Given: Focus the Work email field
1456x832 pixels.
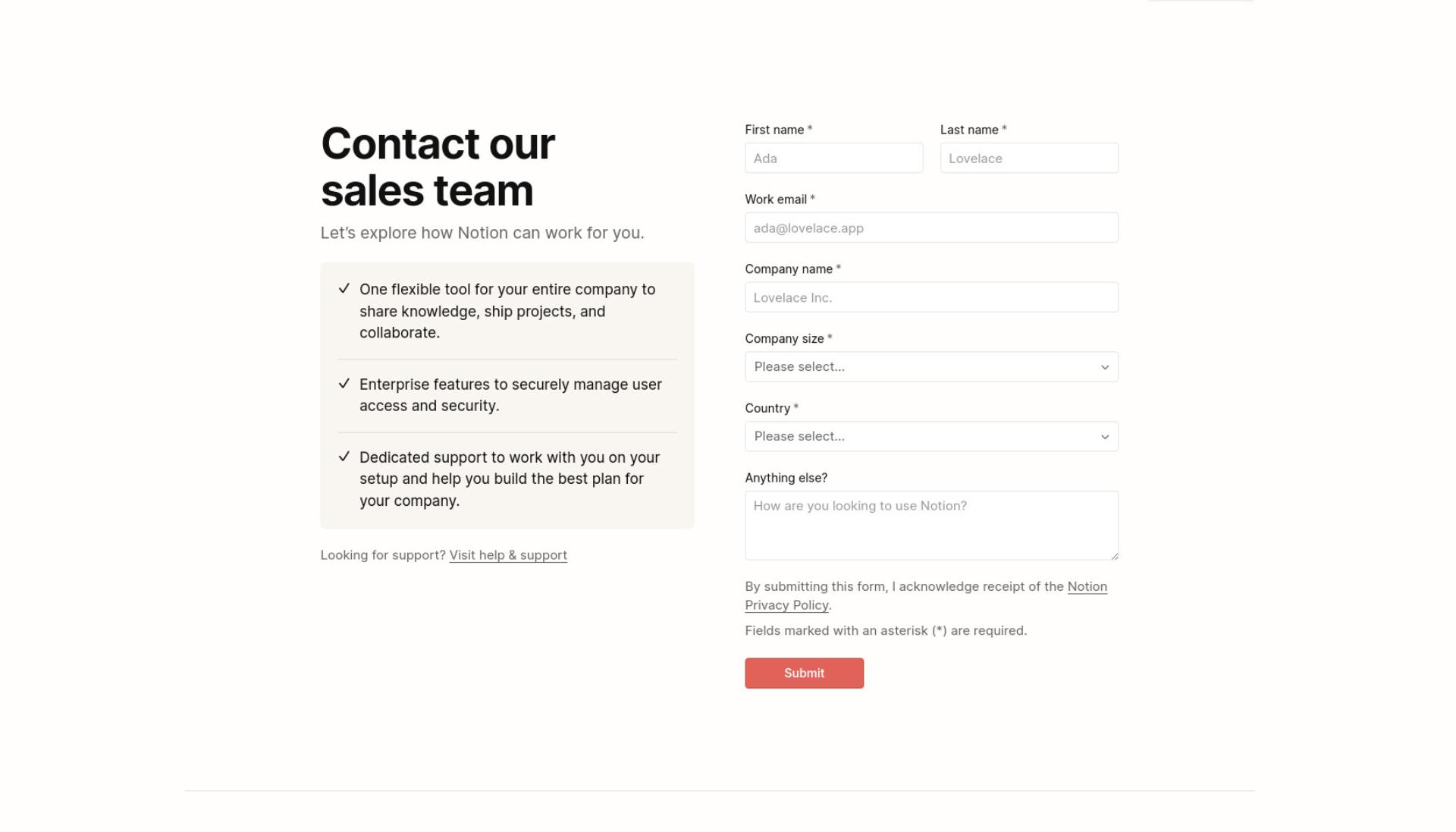Looking at the screenshot, I should pyautogui.click(x=931, y=228).
